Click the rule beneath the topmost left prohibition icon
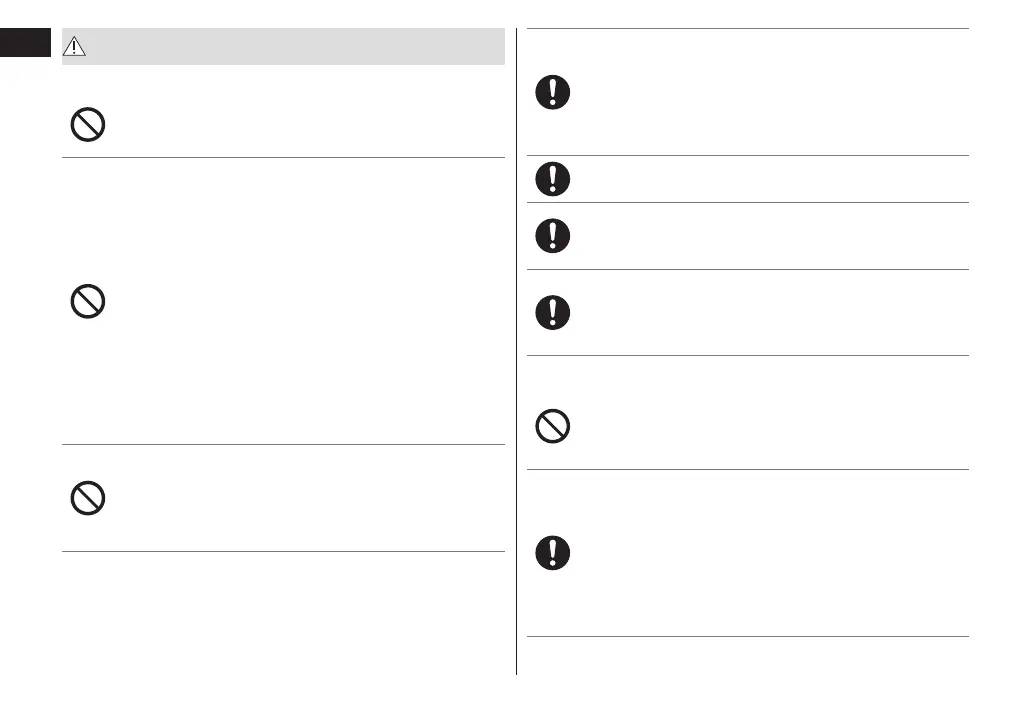 pos(283,157)
